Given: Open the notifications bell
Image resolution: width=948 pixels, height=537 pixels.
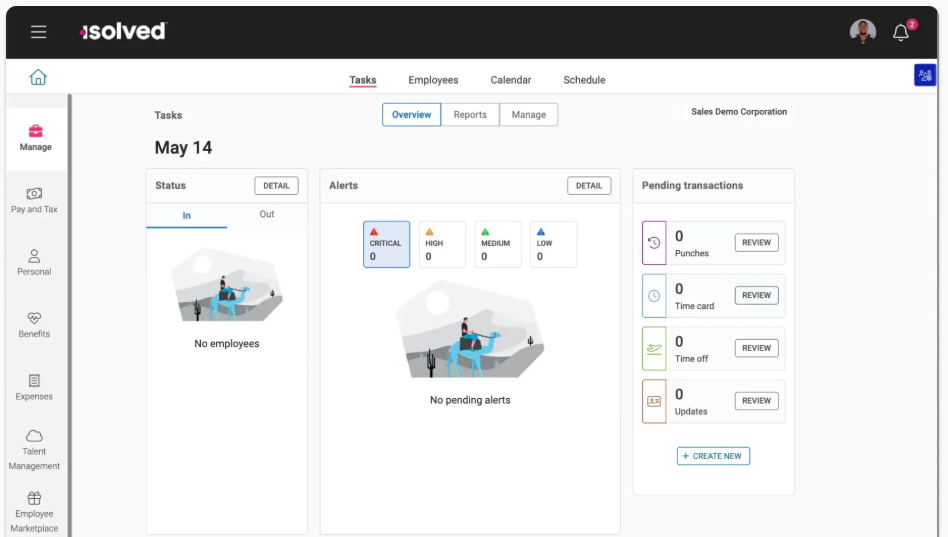Looking at the screenshot, I should click(900, 32).
